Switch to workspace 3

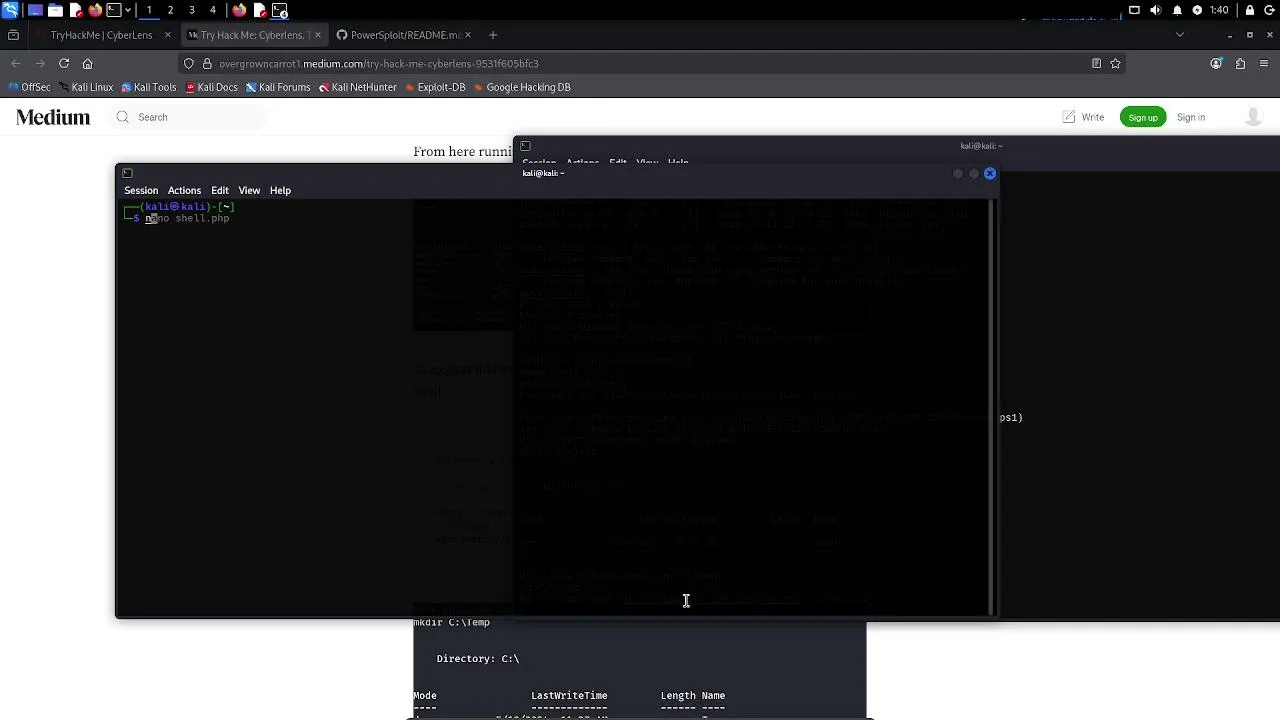click(x=191, y=10)
